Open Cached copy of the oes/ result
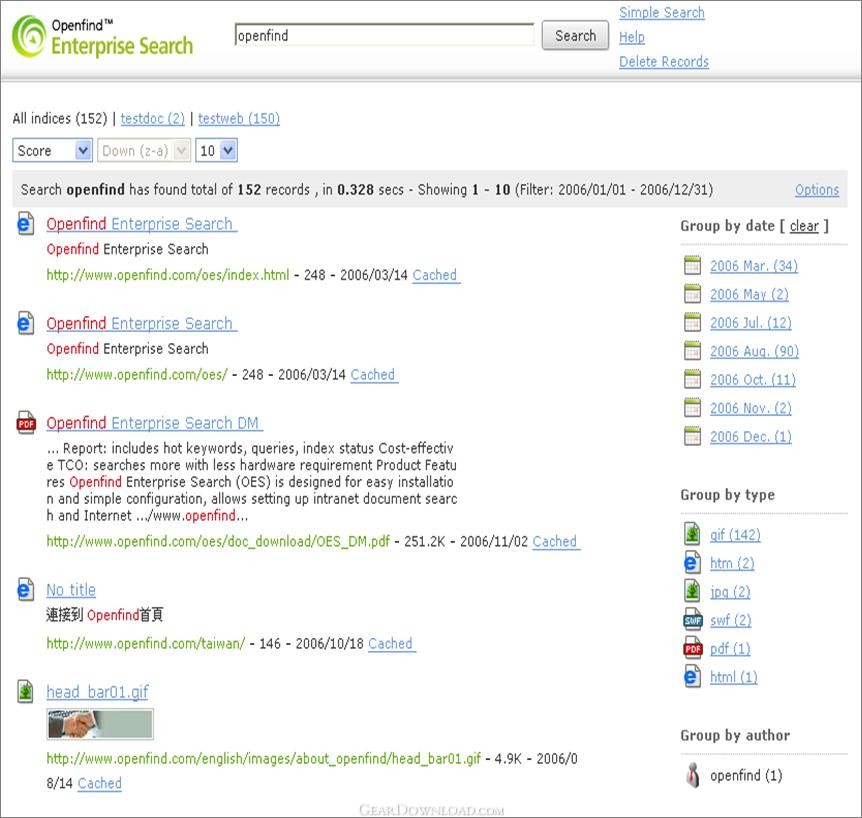 [374, 374]
